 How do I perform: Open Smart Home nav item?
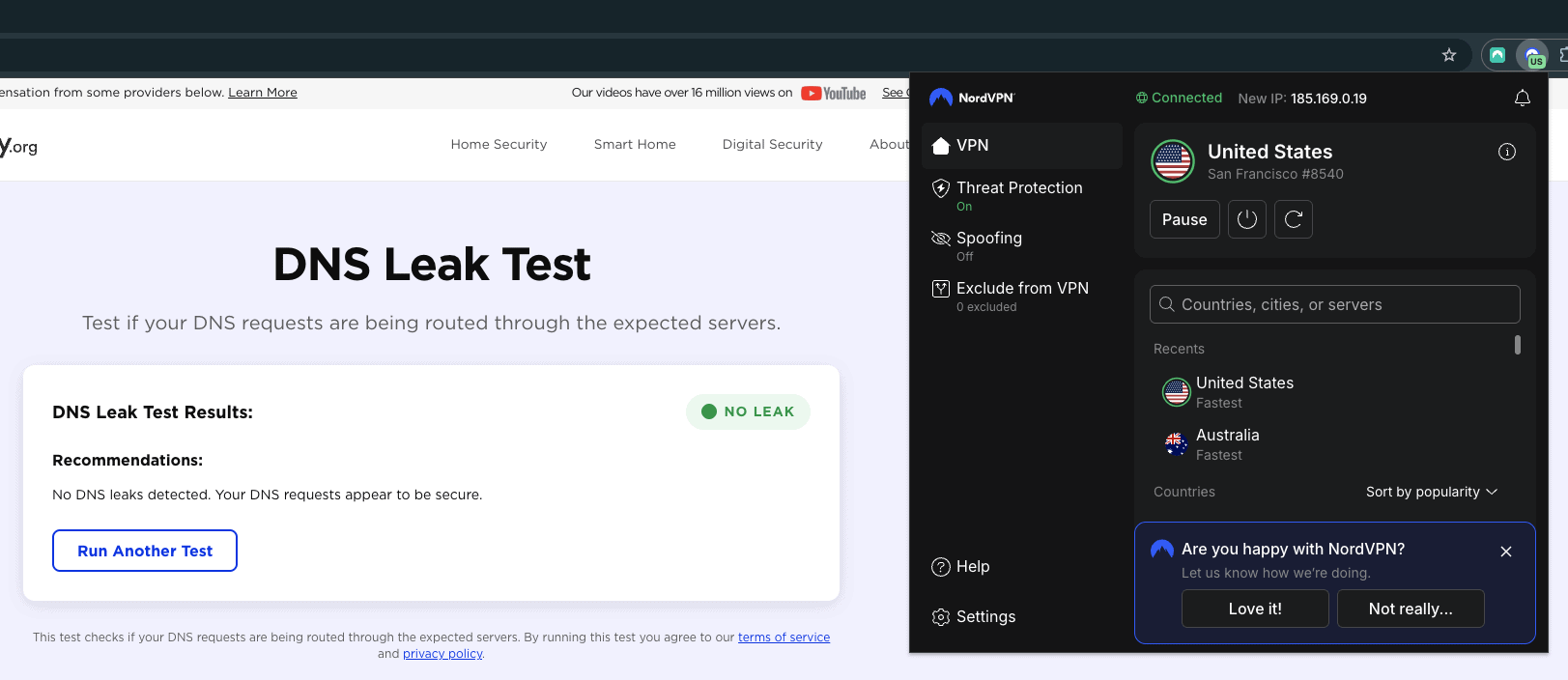click(635, 145)
